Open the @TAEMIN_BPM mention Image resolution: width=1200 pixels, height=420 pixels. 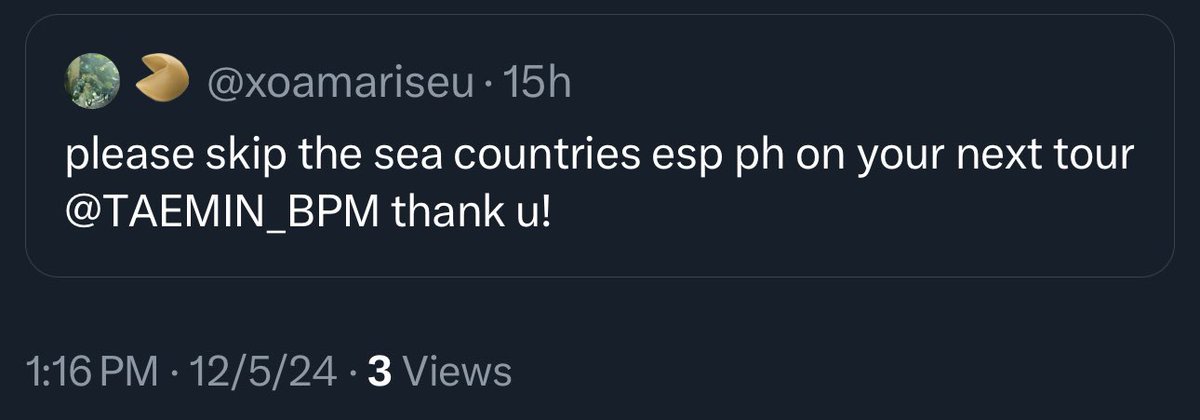click(x=222, y=213)
